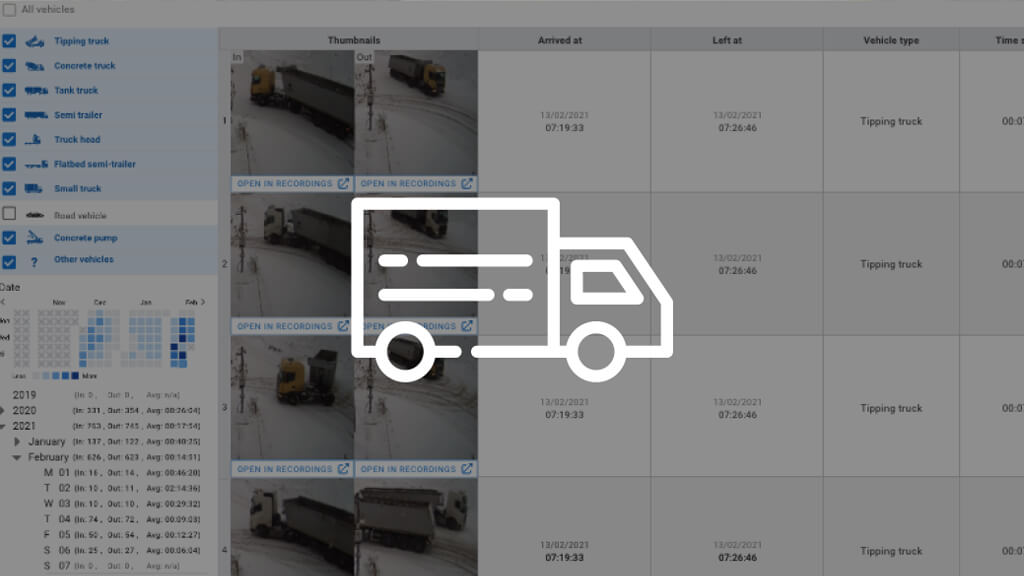Click the Thumbnails column header

point(354,40)
